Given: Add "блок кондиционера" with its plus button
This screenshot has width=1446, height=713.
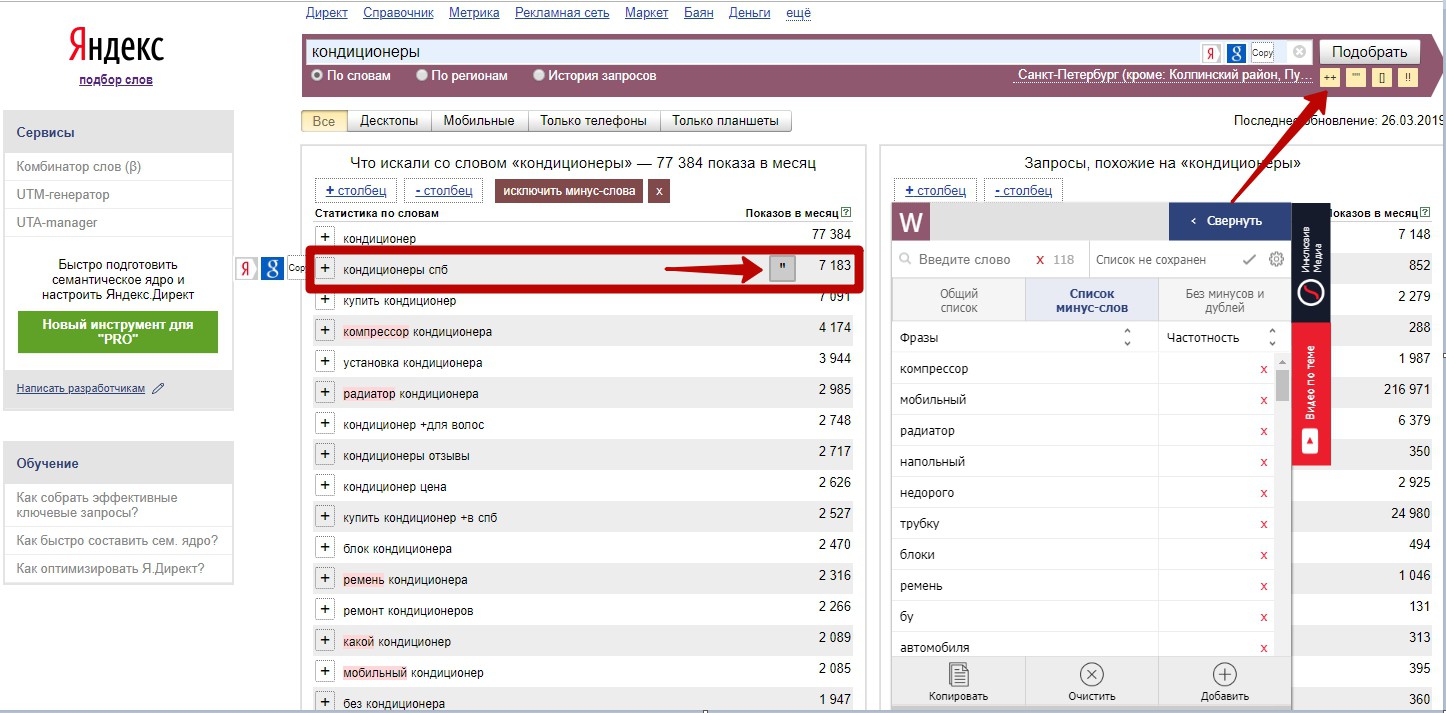Looking at the screenshot, I should (x=324, y=548).
